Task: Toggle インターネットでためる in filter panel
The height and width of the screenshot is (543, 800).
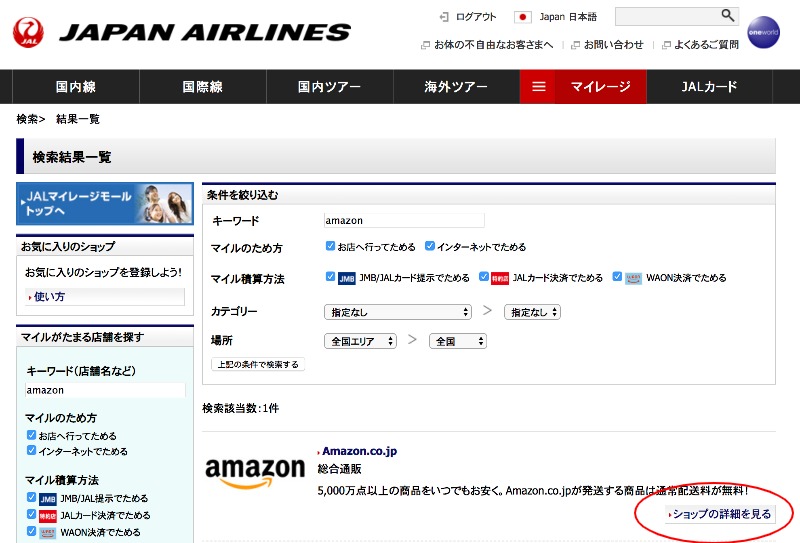Action: pyautogui.click(x=430, y=246)
